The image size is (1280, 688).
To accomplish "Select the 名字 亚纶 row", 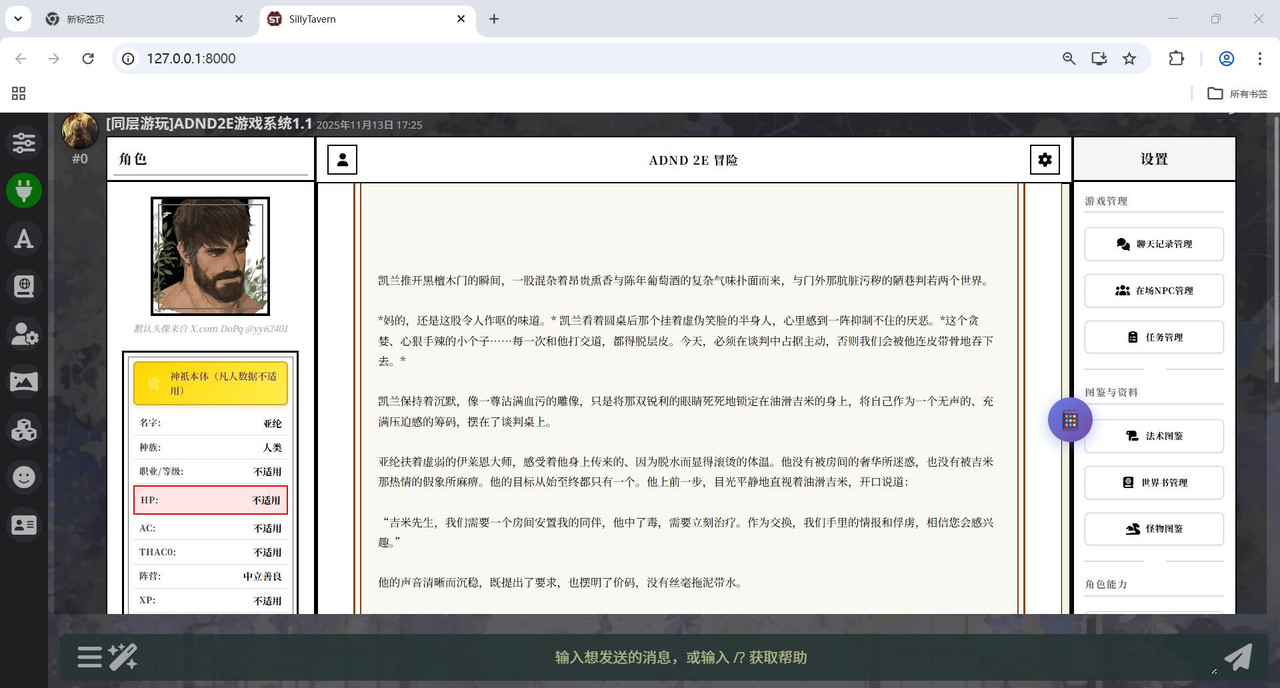I will (x=210, y=423).
